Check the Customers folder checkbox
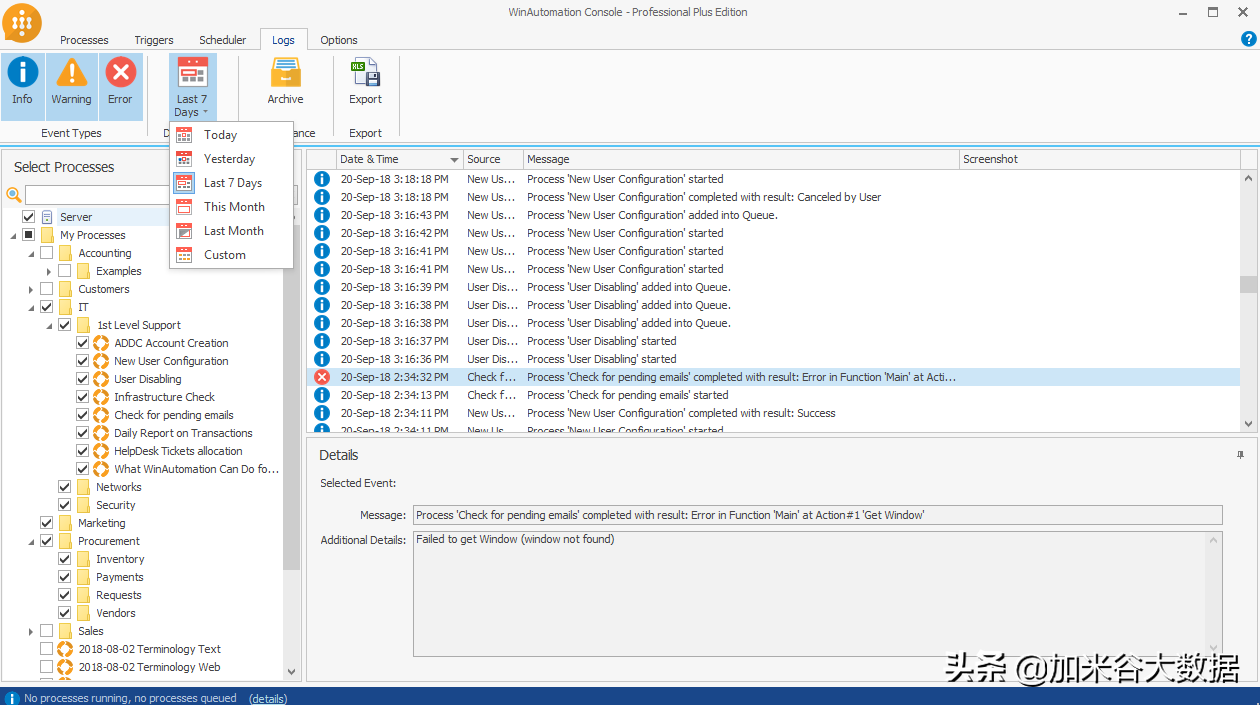This screenshot has width=1260, height=705. pos(46,289)
